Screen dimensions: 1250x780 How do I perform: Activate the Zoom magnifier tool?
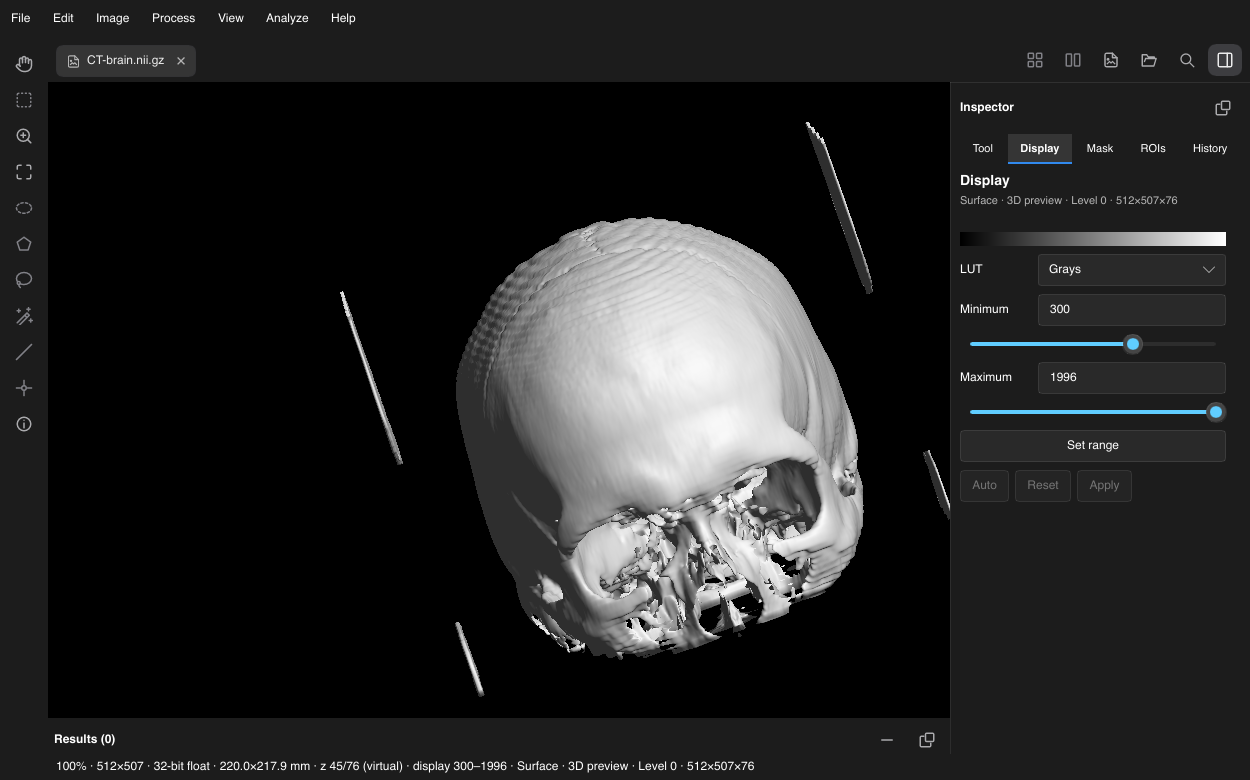[x=24, y=136]
